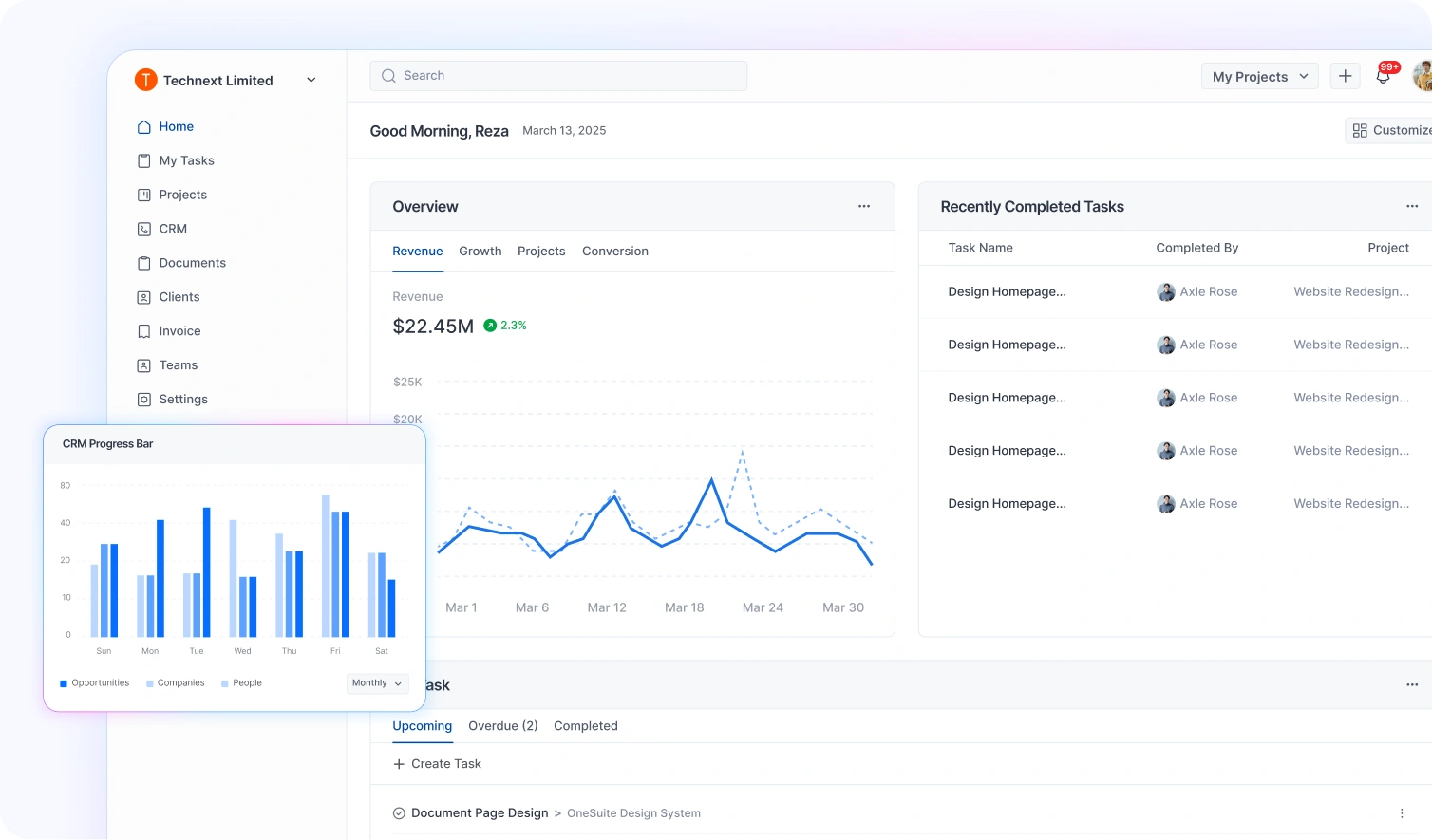1432x840 pixels.
Task: Open the OneSuite Design System link
Action: [x=633, y=813]
